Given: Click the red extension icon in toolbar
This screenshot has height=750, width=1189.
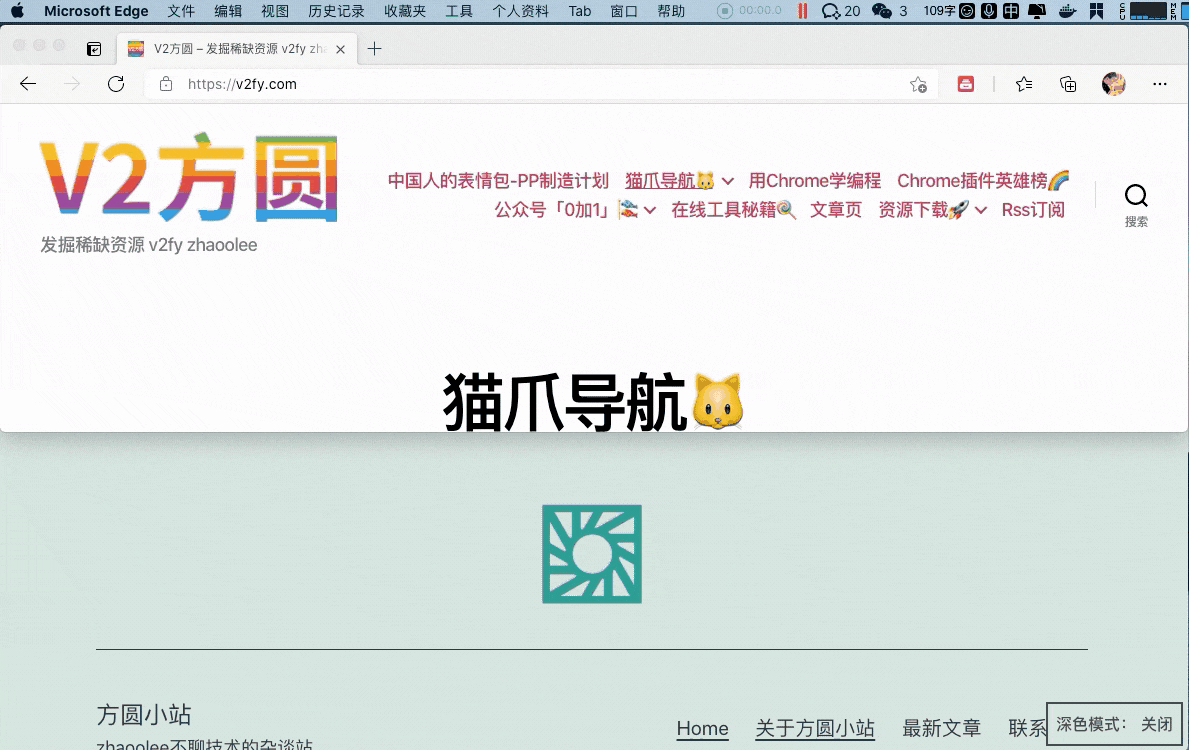Looking at the screenshot, I should coord(966,84).
